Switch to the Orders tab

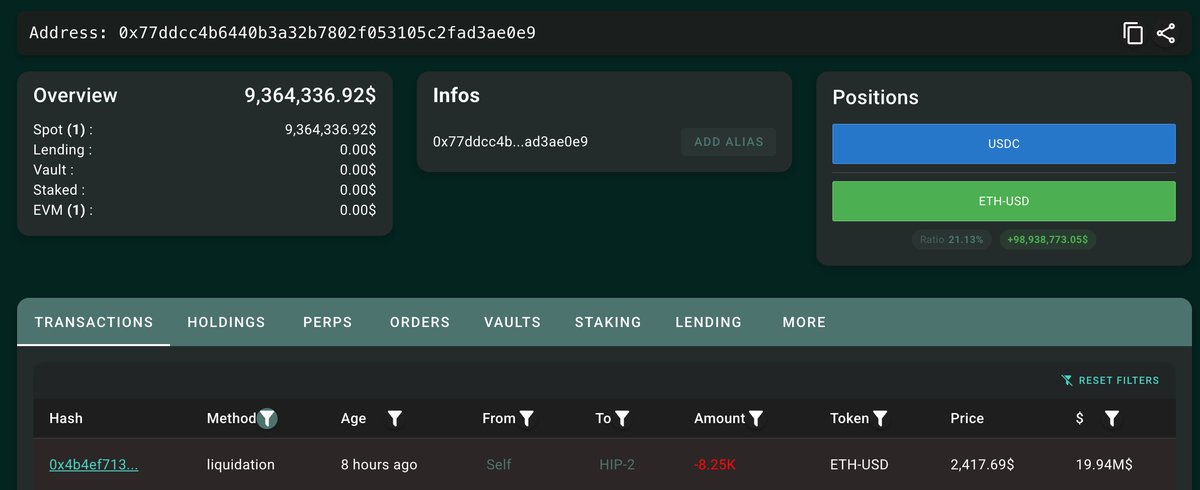420,322
